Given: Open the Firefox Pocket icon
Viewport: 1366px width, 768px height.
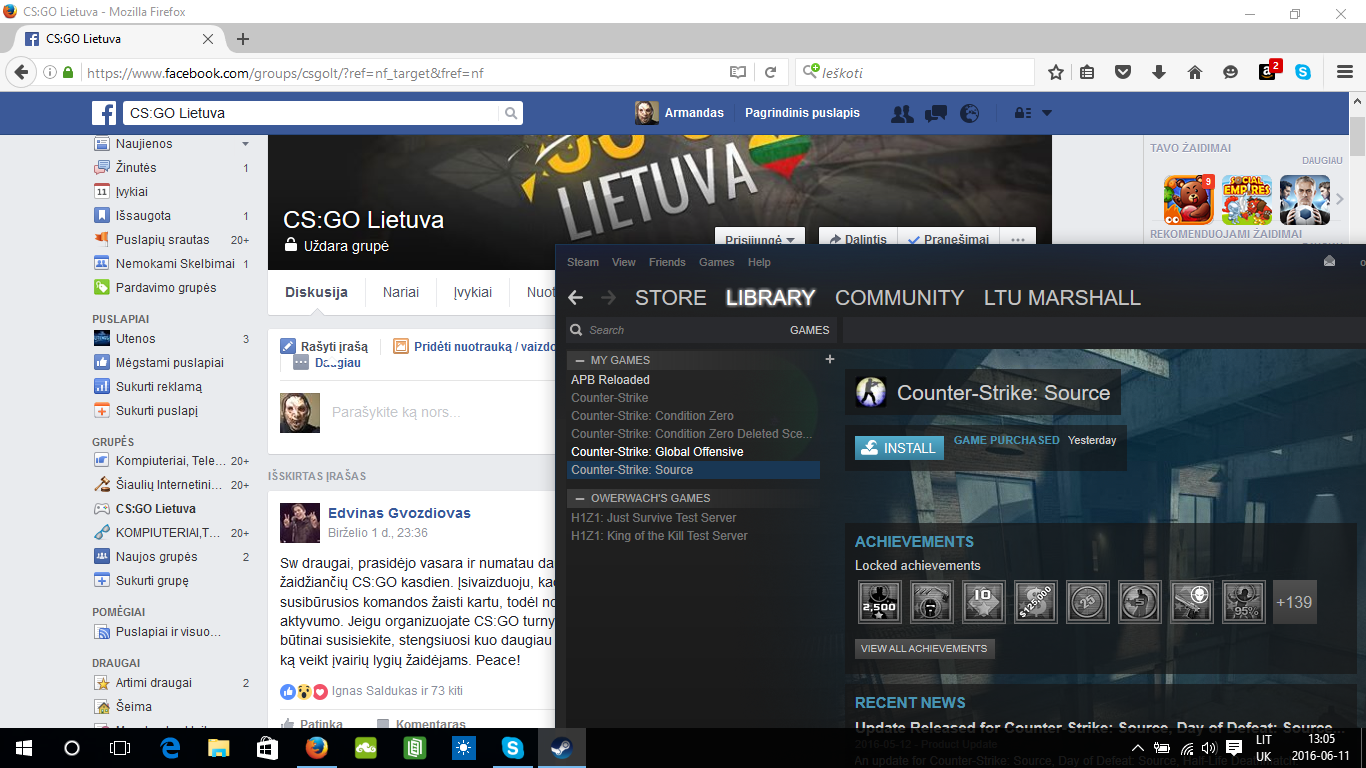Looking at the screenshot, I should point(1123,72).
